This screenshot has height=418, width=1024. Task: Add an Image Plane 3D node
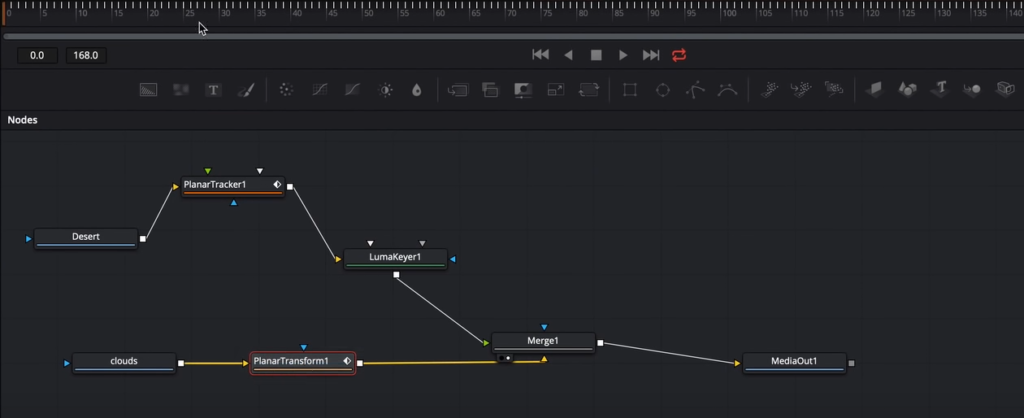(874, 89)
